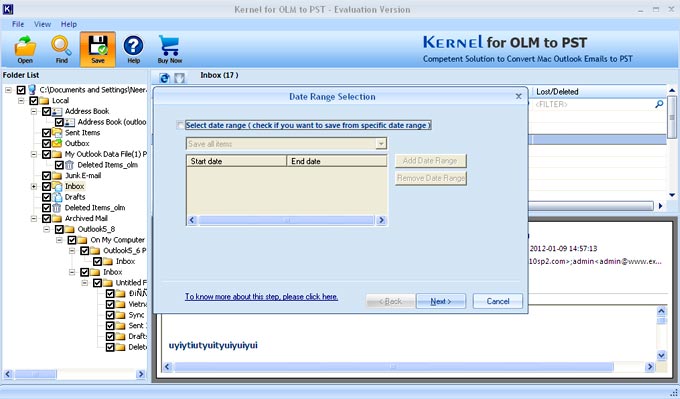The image size is (680, 399).
Task: Click the filter search magnifier icon
Action: [x=659, y=104]
